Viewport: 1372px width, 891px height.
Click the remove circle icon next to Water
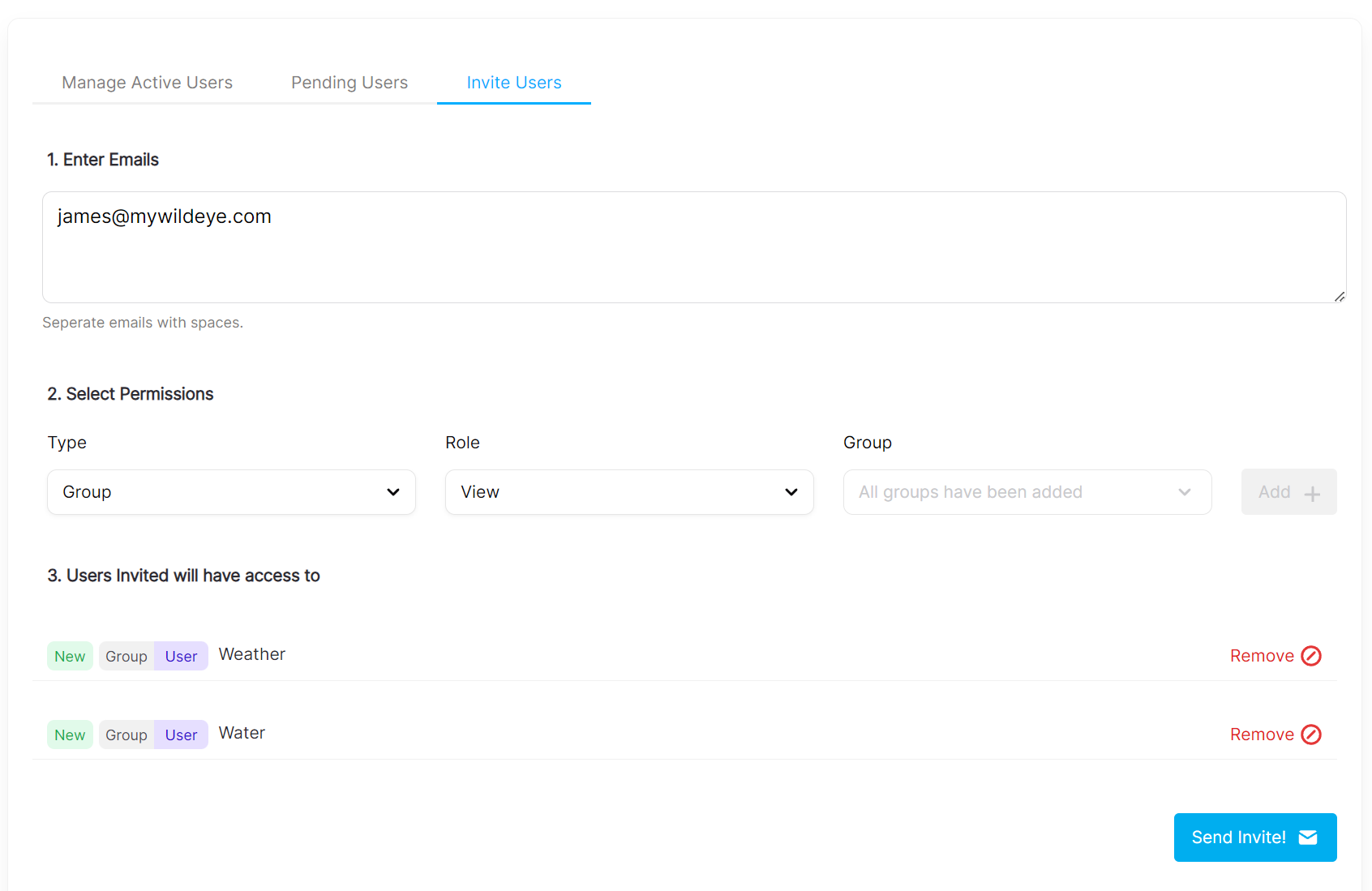point(1312,735)
